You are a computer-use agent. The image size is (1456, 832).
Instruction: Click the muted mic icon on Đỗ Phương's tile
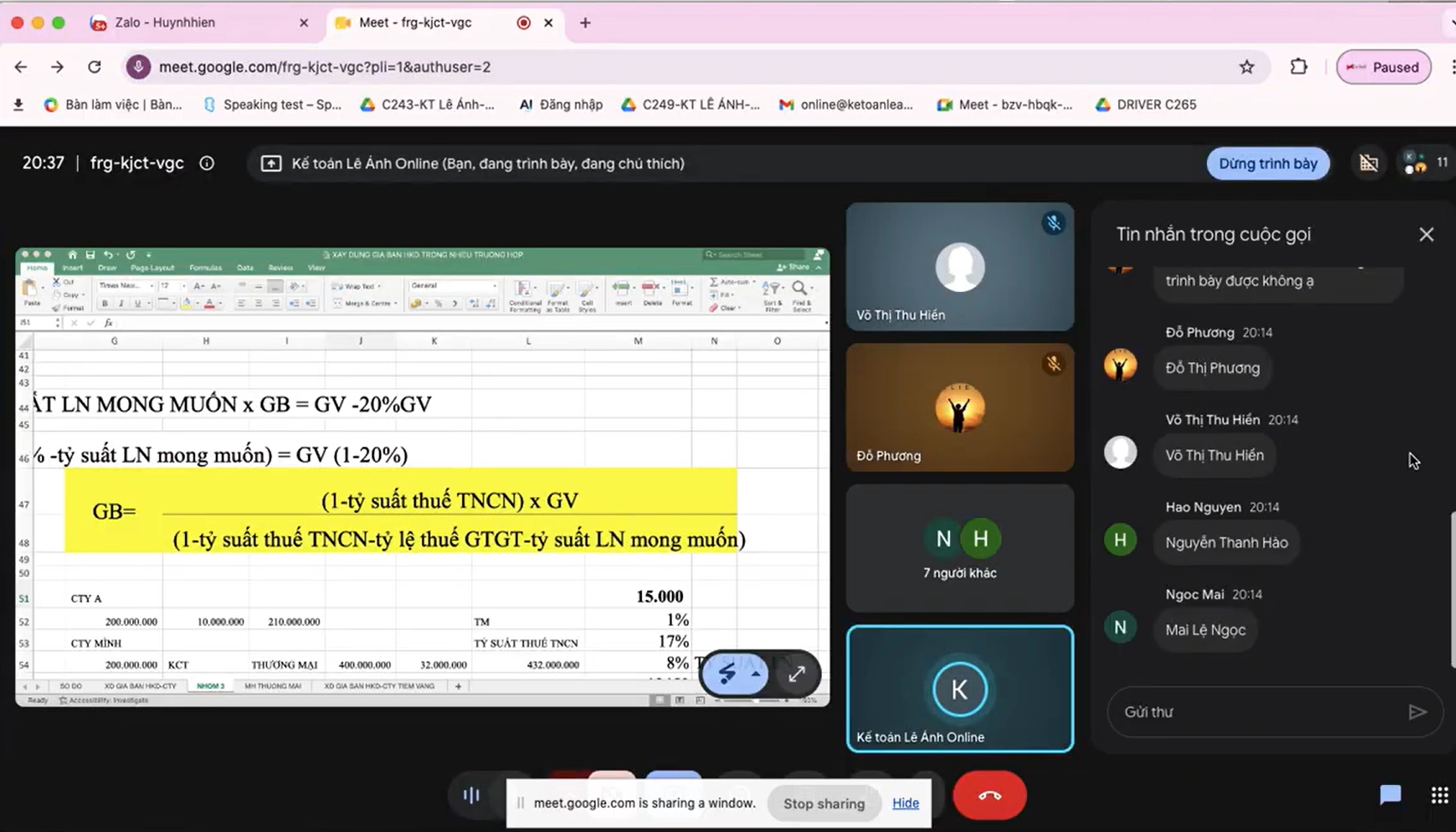coord(1054,364)
